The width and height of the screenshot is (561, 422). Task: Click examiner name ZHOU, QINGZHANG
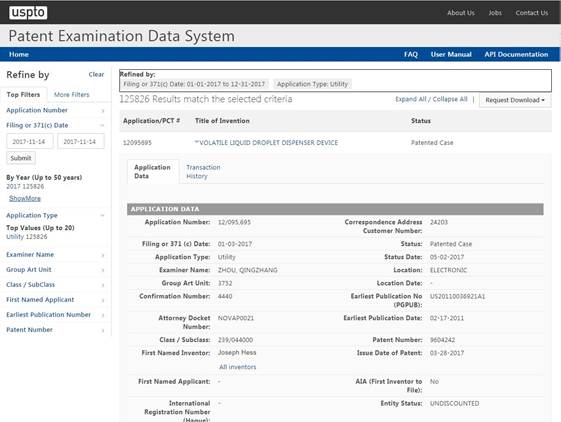coord(248,270)
